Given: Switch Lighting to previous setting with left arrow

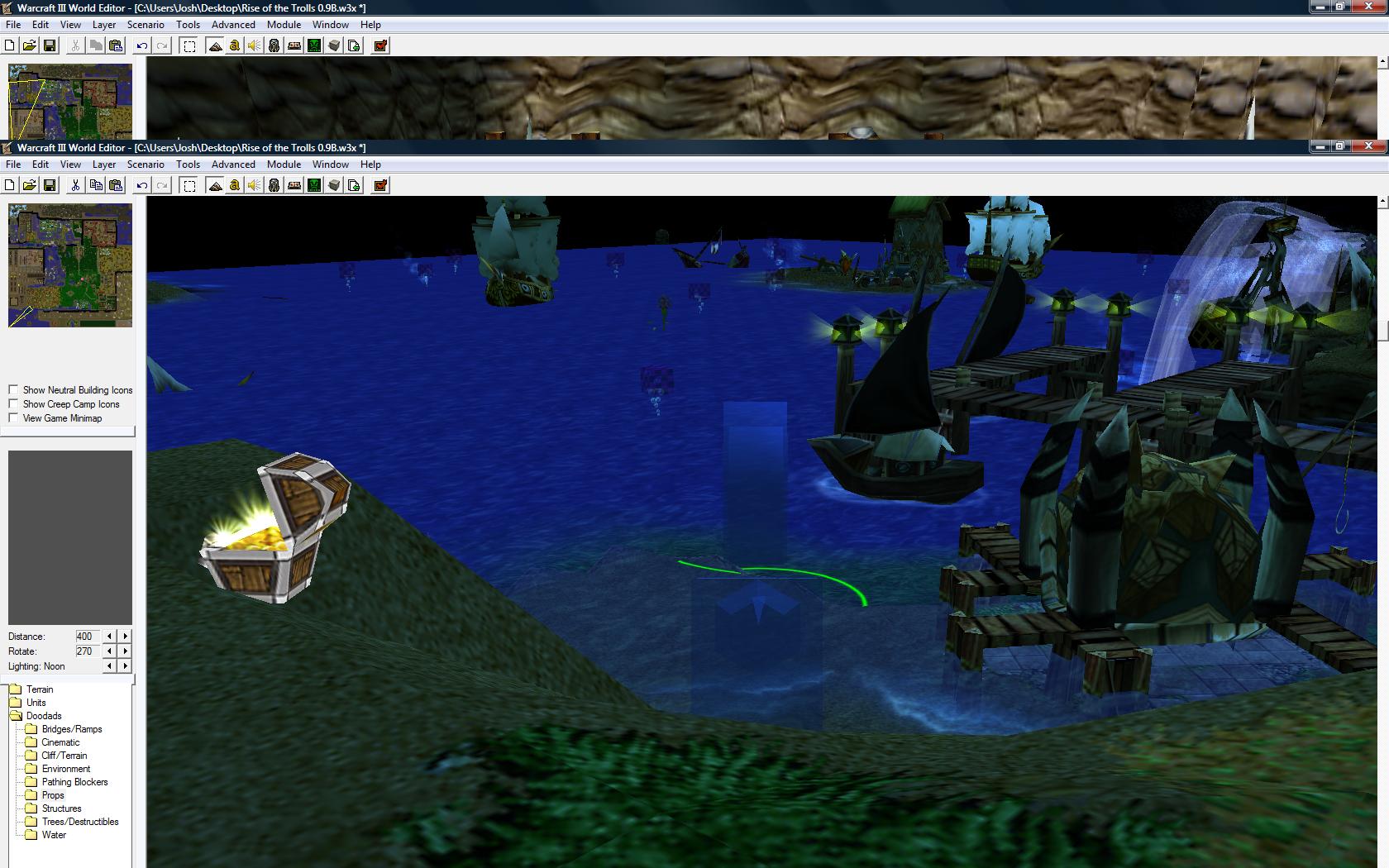Looking at the screenshot, I should (x=110, y=666).
